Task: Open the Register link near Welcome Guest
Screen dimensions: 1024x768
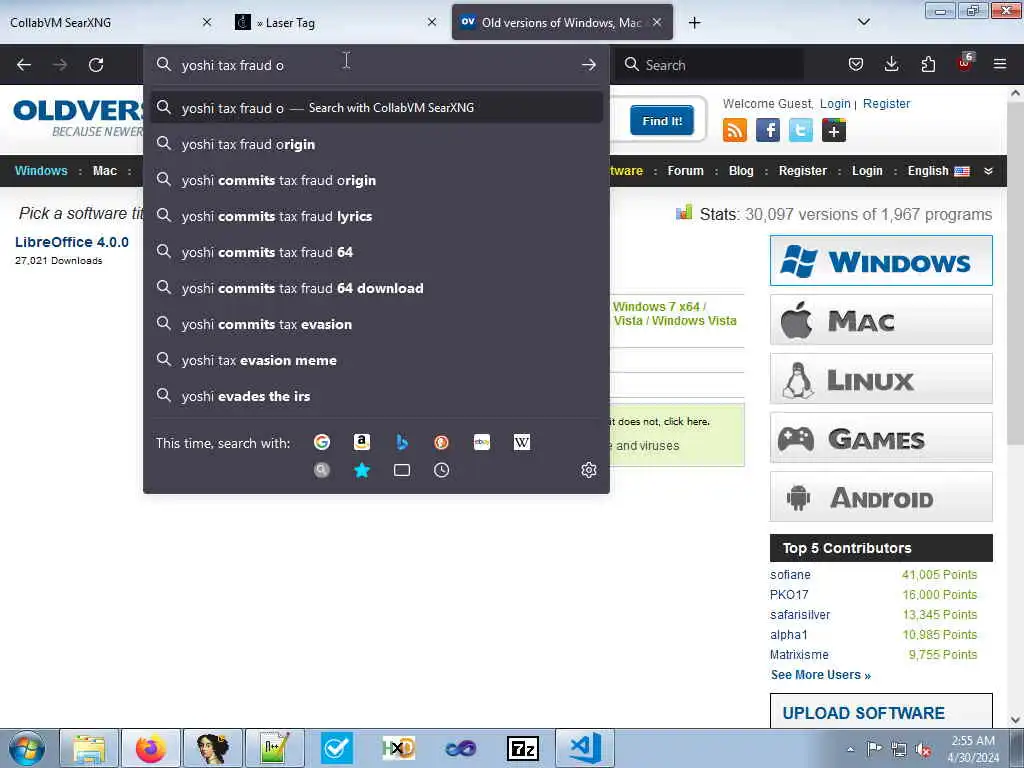Action: [x=886, y=103]
